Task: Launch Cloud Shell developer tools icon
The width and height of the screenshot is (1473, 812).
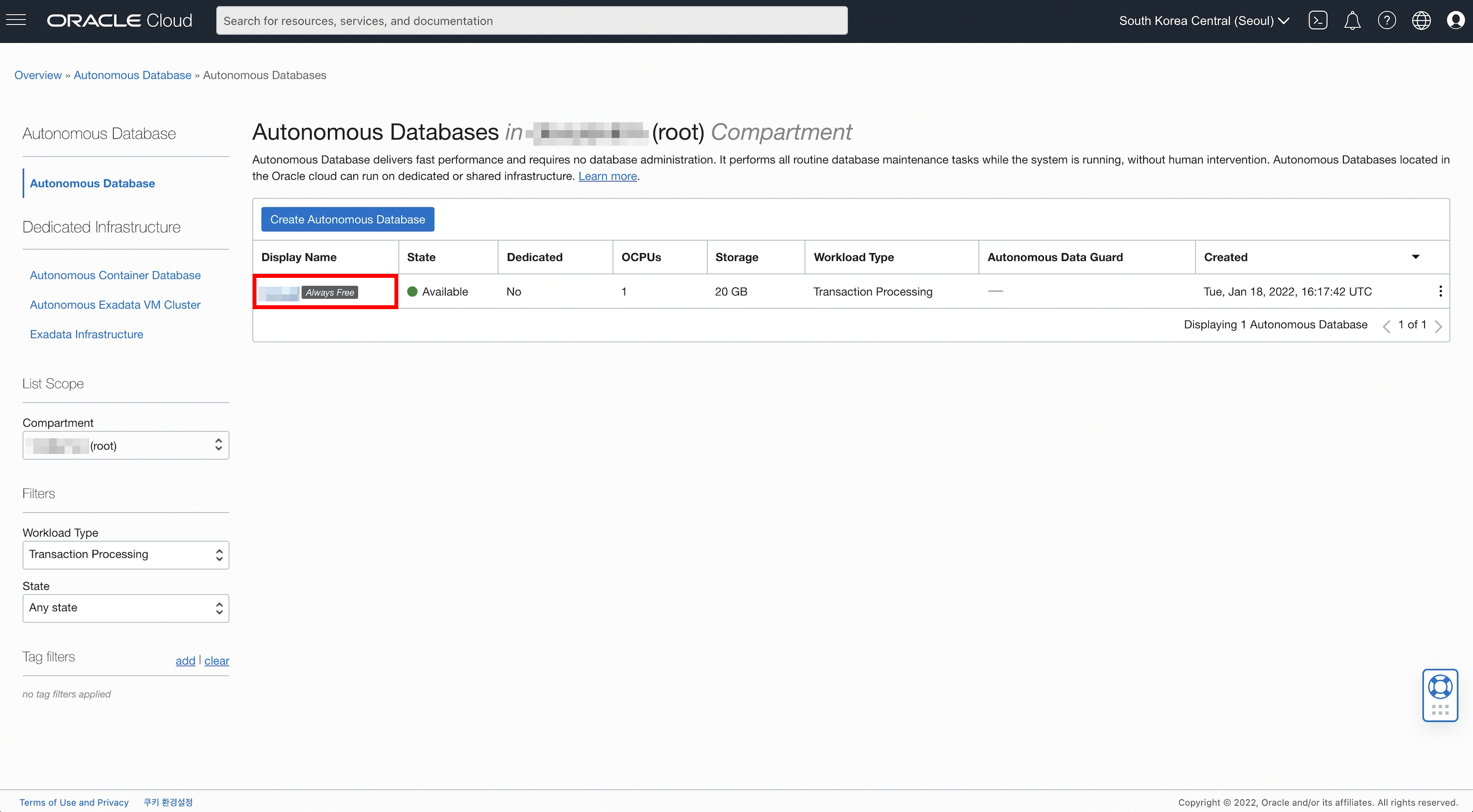Action: click(1317, 21)
